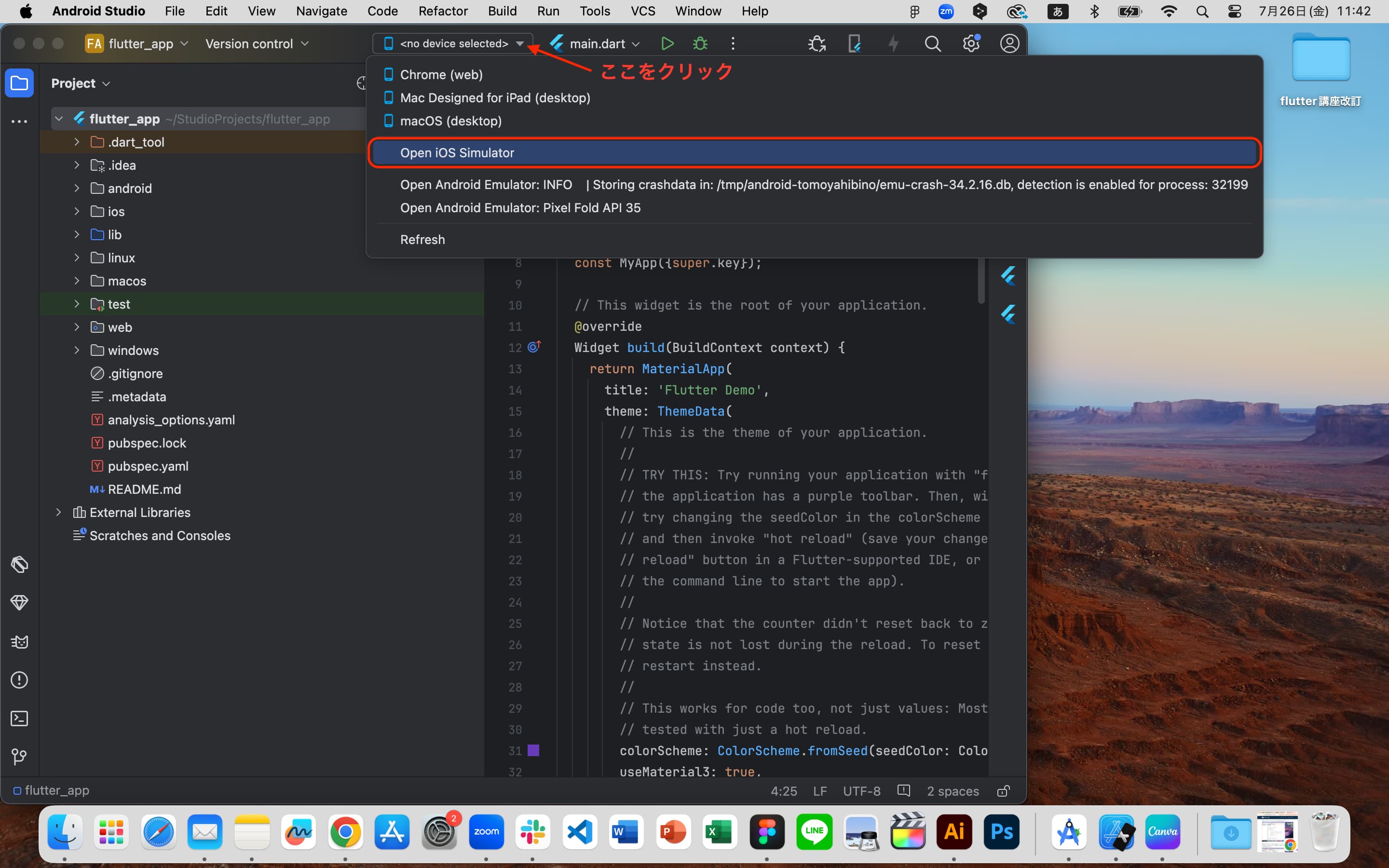The height and width of the screenshot is (868, 1389).
Task: Open the App Quality Insights diamond icon
Action: pyautogui.click(x=19, y=603)
